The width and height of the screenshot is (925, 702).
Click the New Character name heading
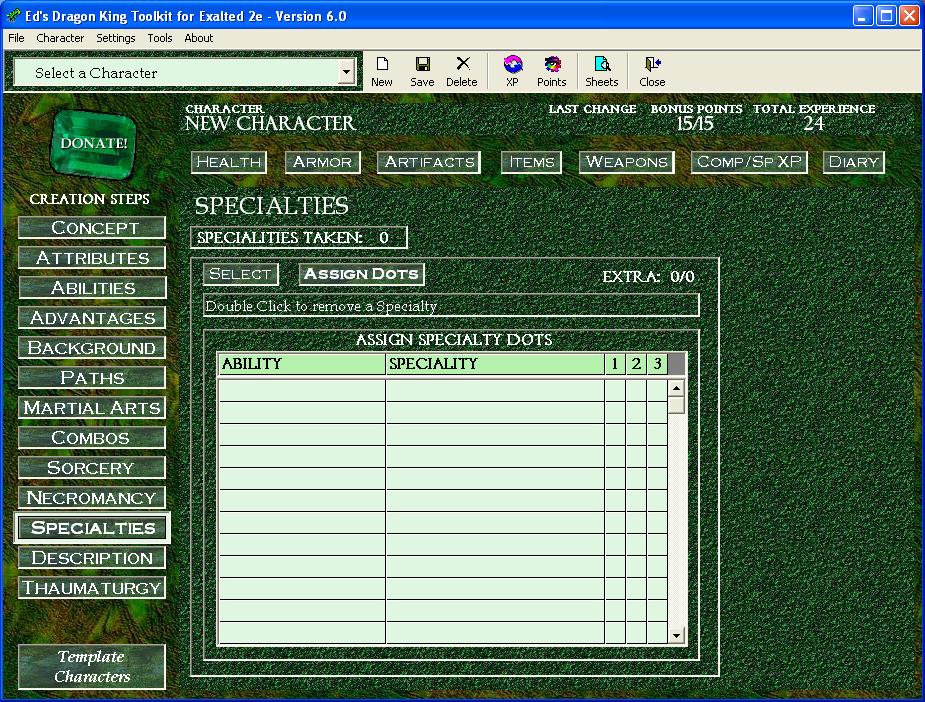click(x=270, y=123)
